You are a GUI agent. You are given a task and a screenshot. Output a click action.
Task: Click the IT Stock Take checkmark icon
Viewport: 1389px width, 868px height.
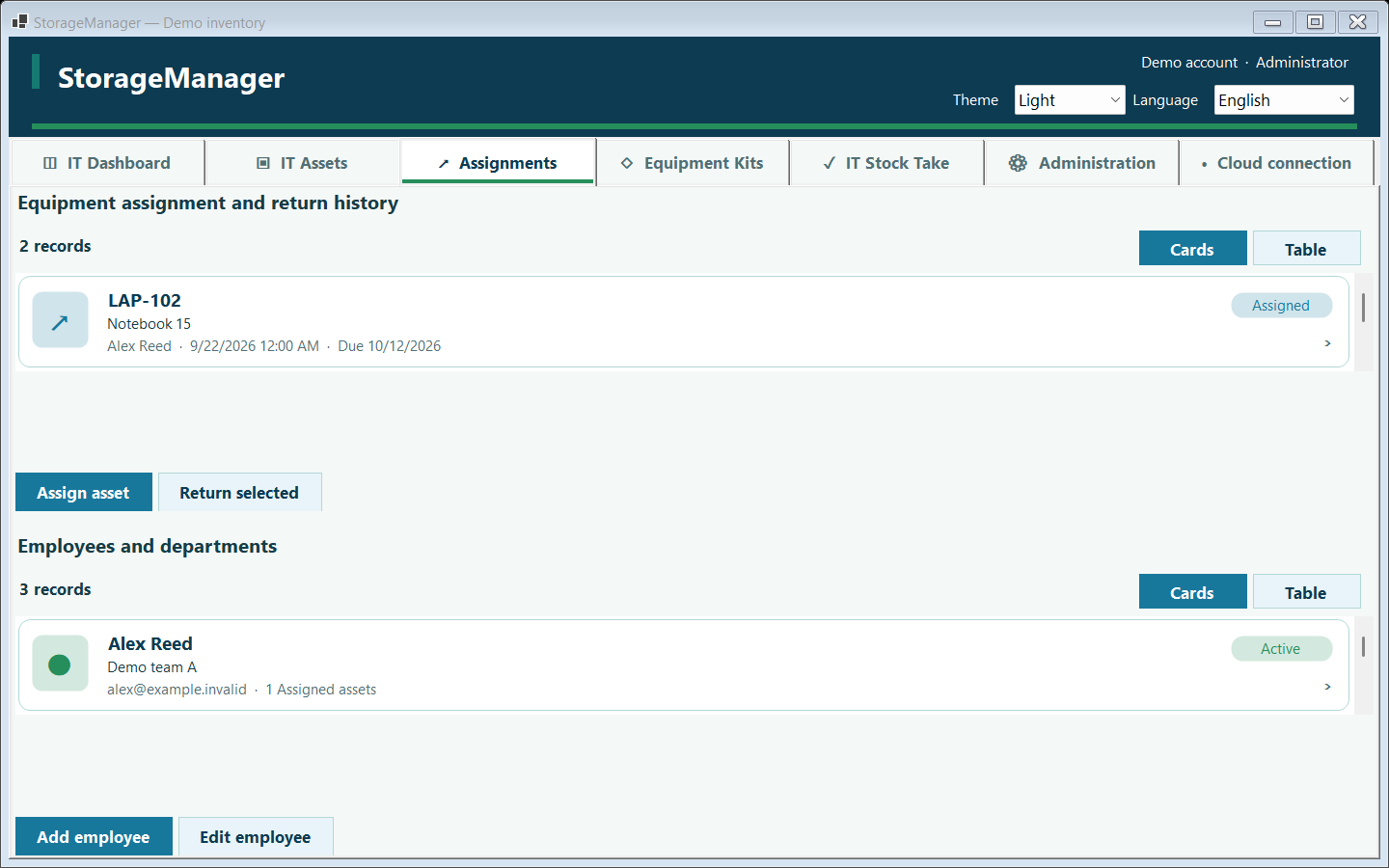[x=830, y=163]
